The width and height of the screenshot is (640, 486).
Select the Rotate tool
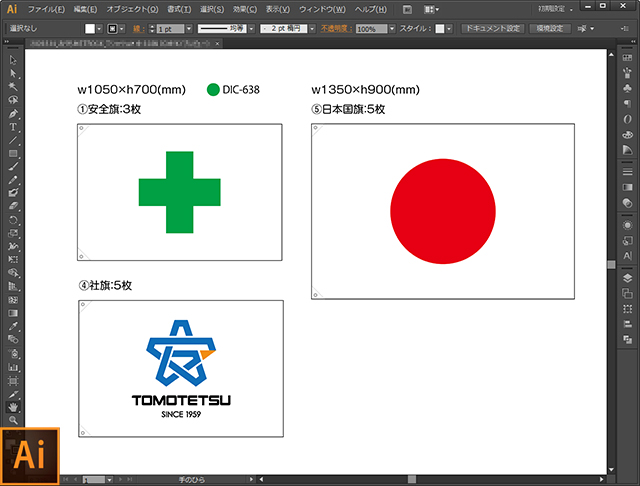(13, 220)
